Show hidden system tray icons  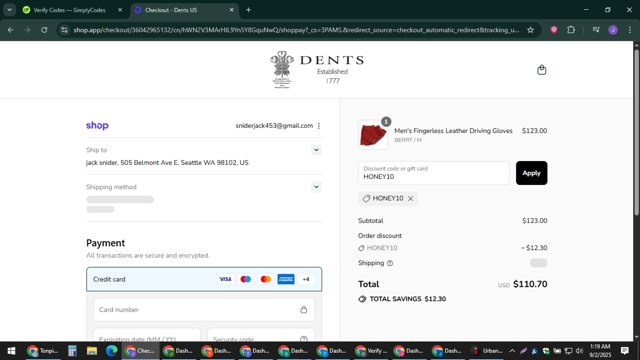512,351
